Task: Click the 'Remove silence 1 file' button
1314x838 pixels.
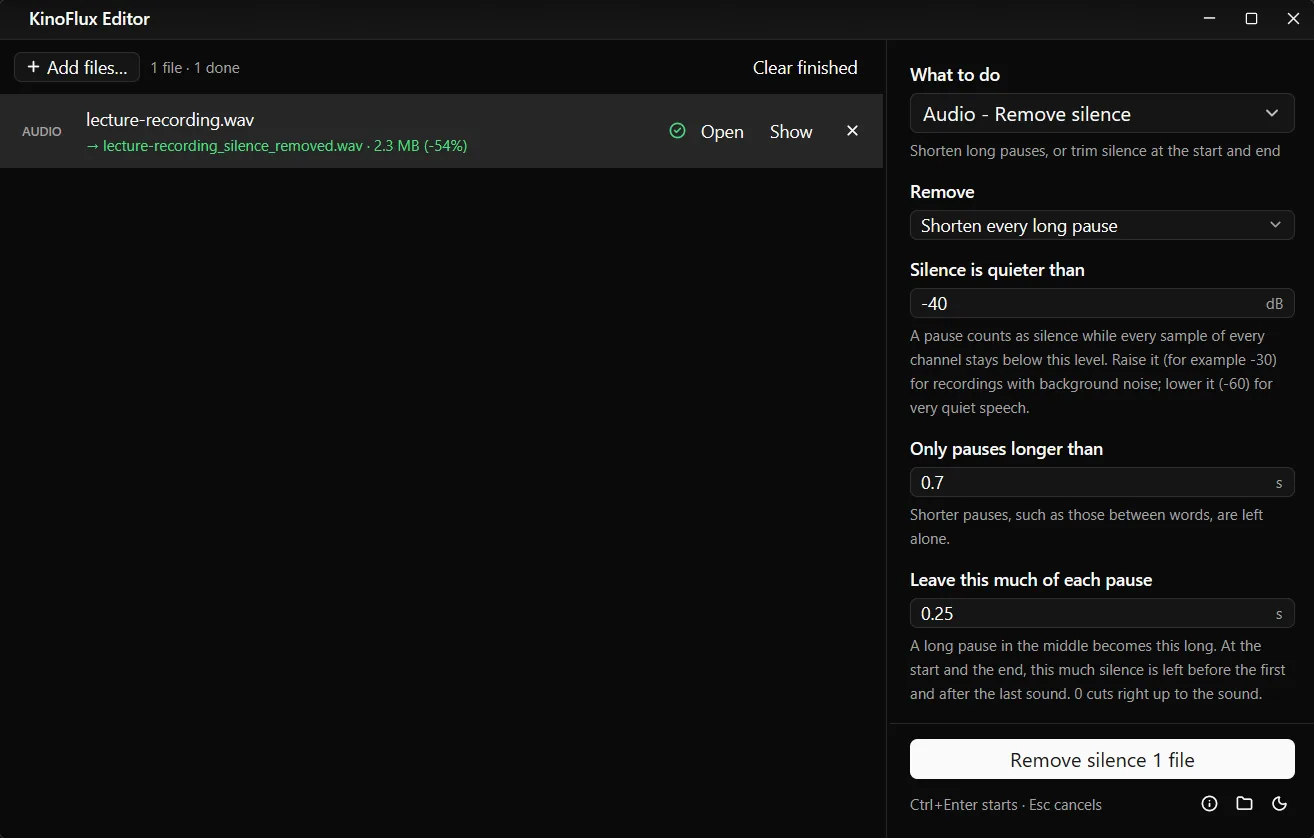Action: pyautogui.click(x=1102, y=760)
